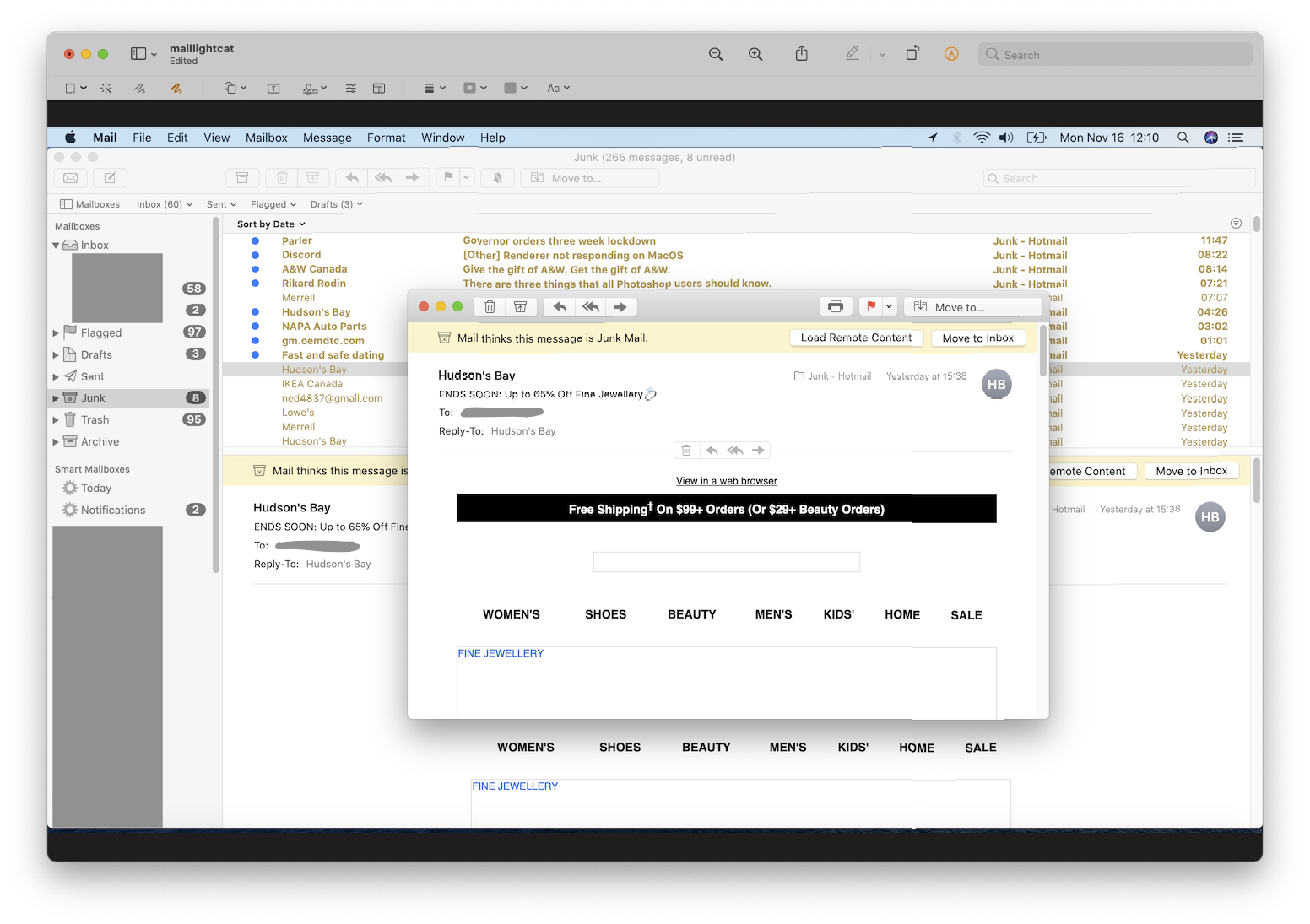Click the Load Remote Content button

coord(856,338)
